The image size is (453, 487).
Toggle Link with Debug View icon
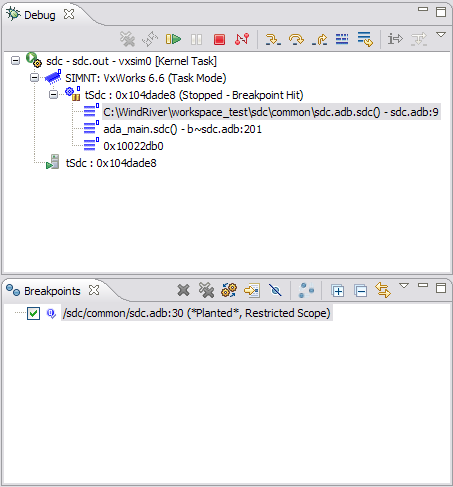(383, 290)
